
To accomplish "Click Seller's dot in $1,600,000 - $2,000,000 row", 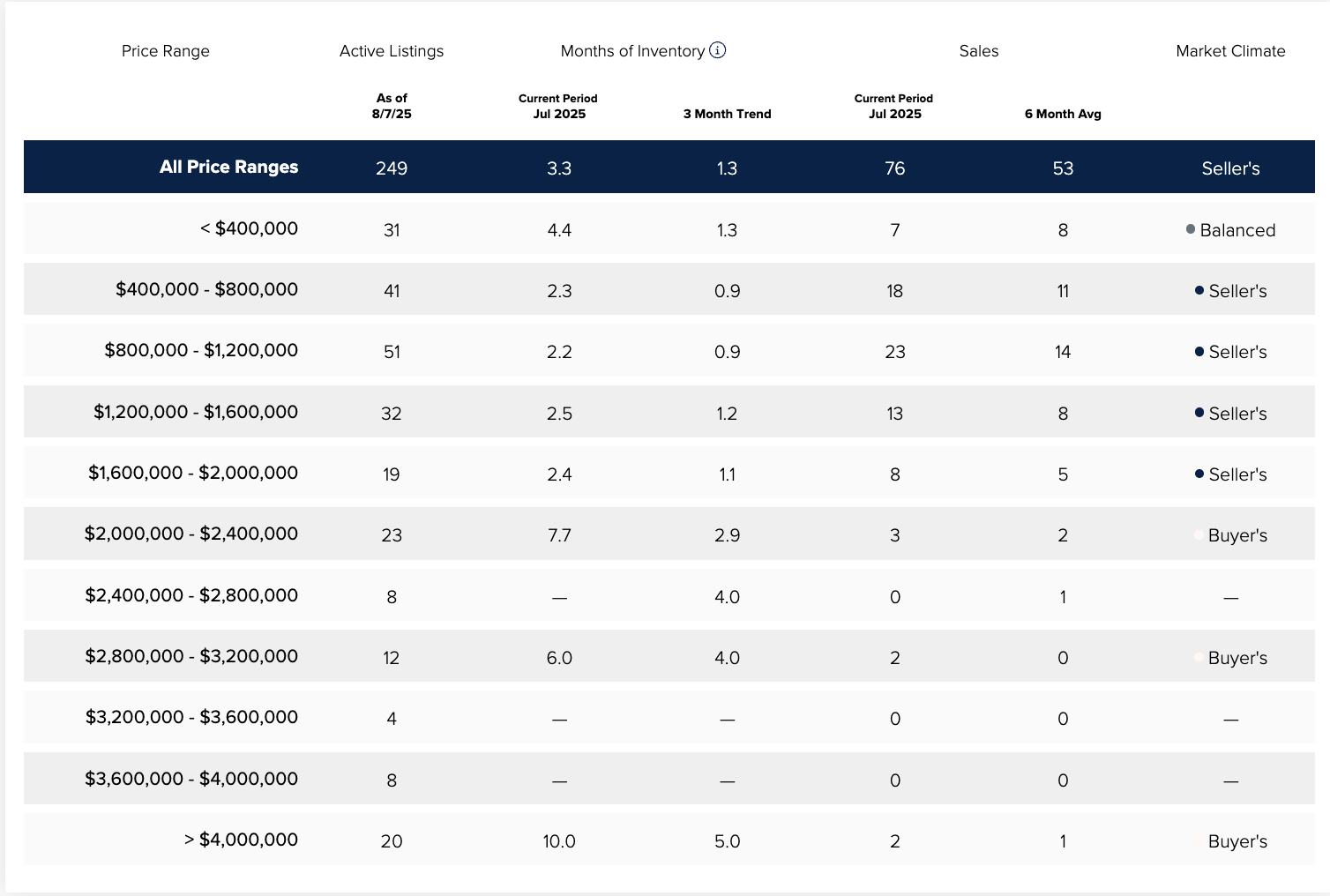I will [x=1199, y=474].
